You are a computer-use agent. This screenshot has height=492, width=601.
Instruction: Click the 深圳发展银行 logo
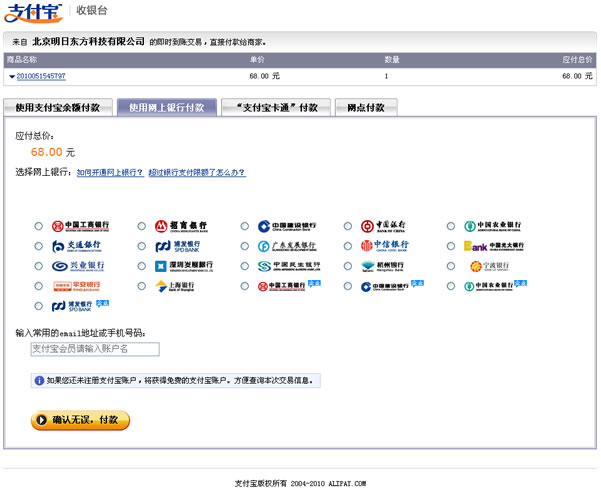pyautogui.click(x=184, y=266)
